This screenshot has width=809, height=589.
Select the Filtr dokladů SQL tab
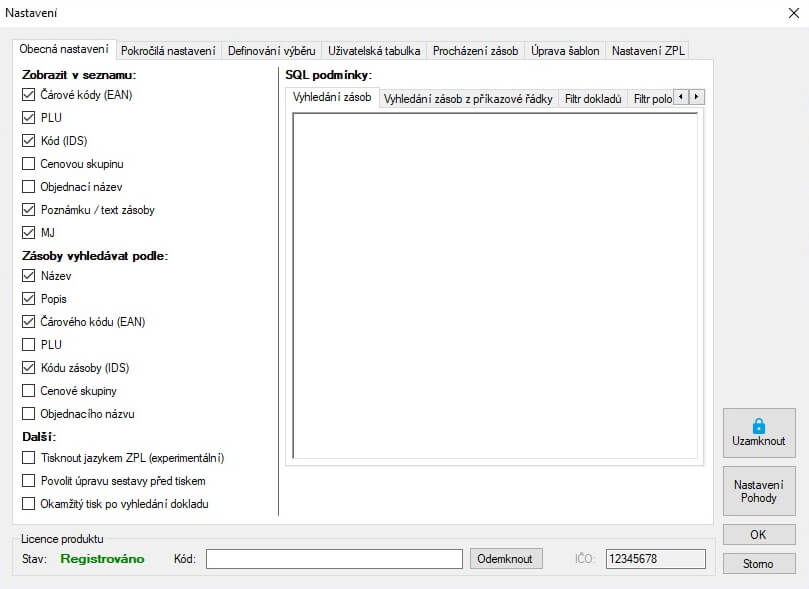point(592,98)
